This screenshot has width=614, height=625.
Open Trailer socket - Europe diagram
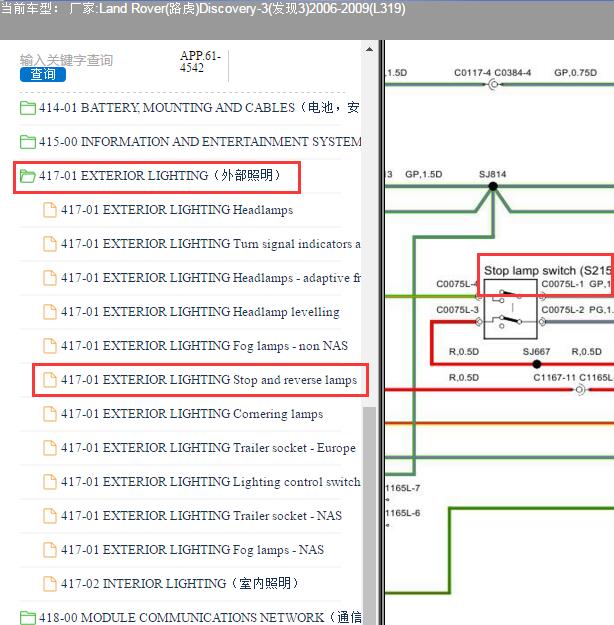208,448
